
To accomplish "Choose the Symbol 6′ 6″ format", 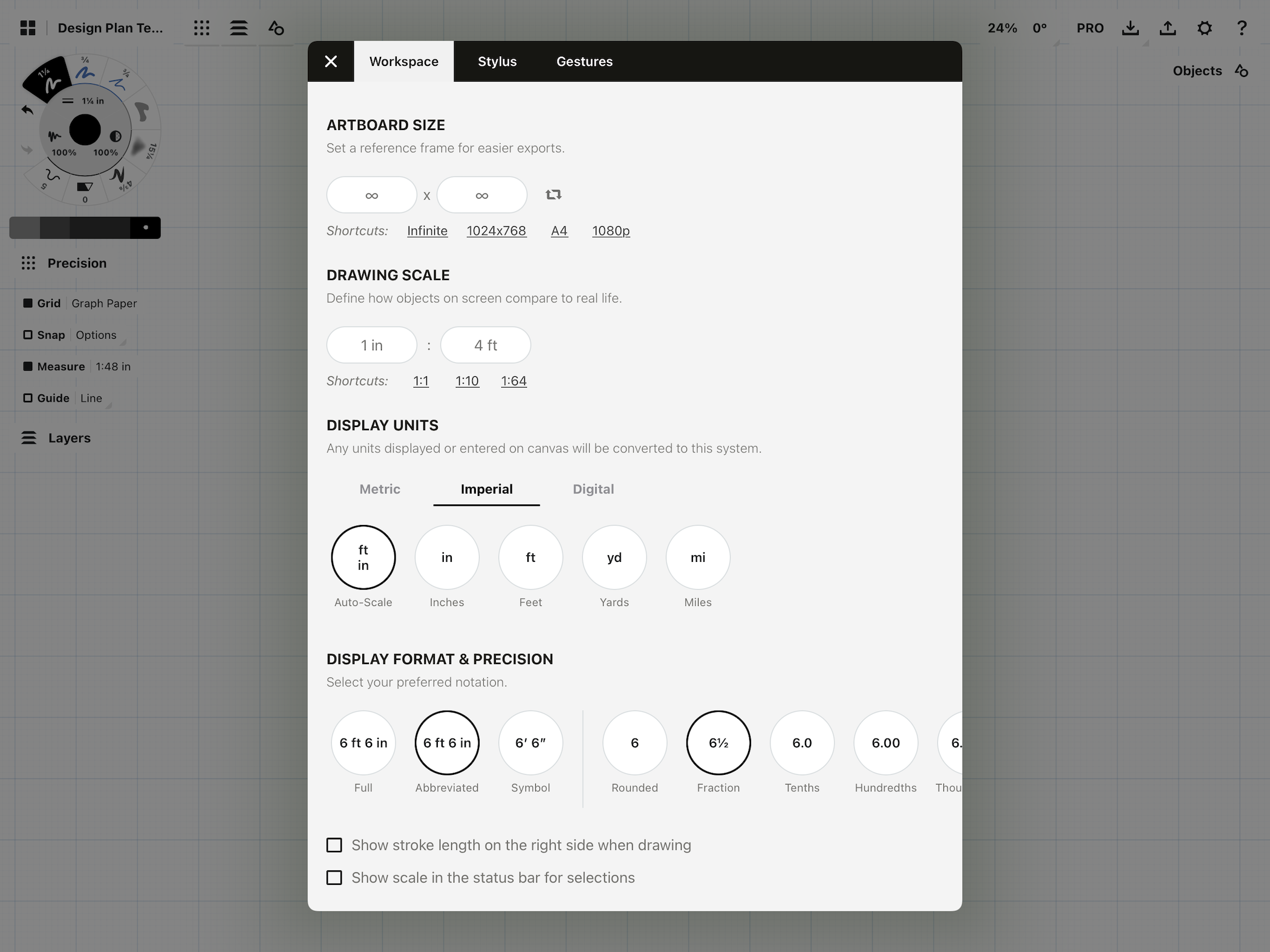I will [x=530, y=743].
